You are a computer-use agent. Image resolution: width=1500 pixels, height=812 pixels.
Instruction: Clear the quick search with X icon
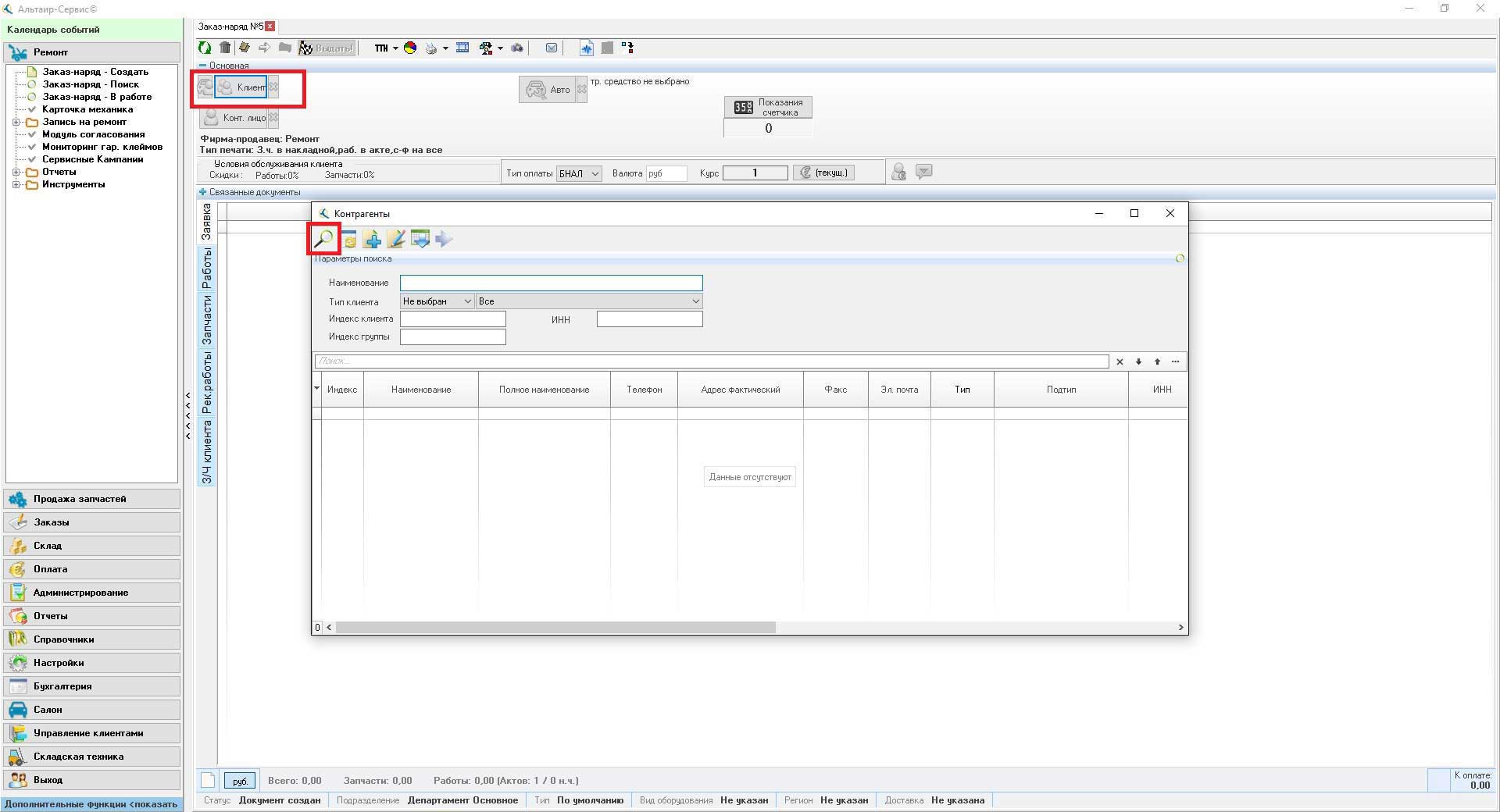click(x=1120, y=361)
